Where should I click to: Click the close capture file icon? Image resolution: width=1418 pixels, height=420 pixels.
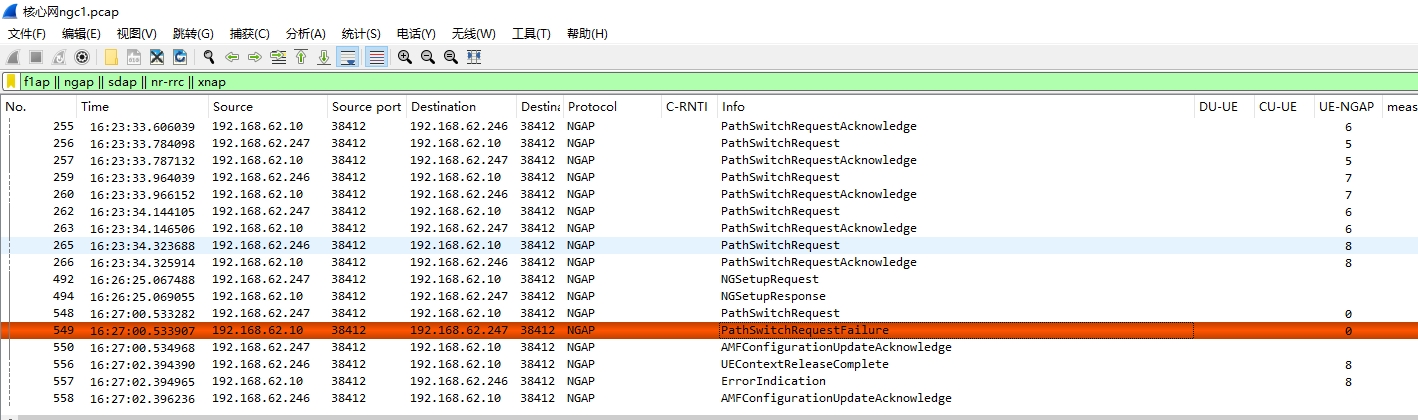157,57
